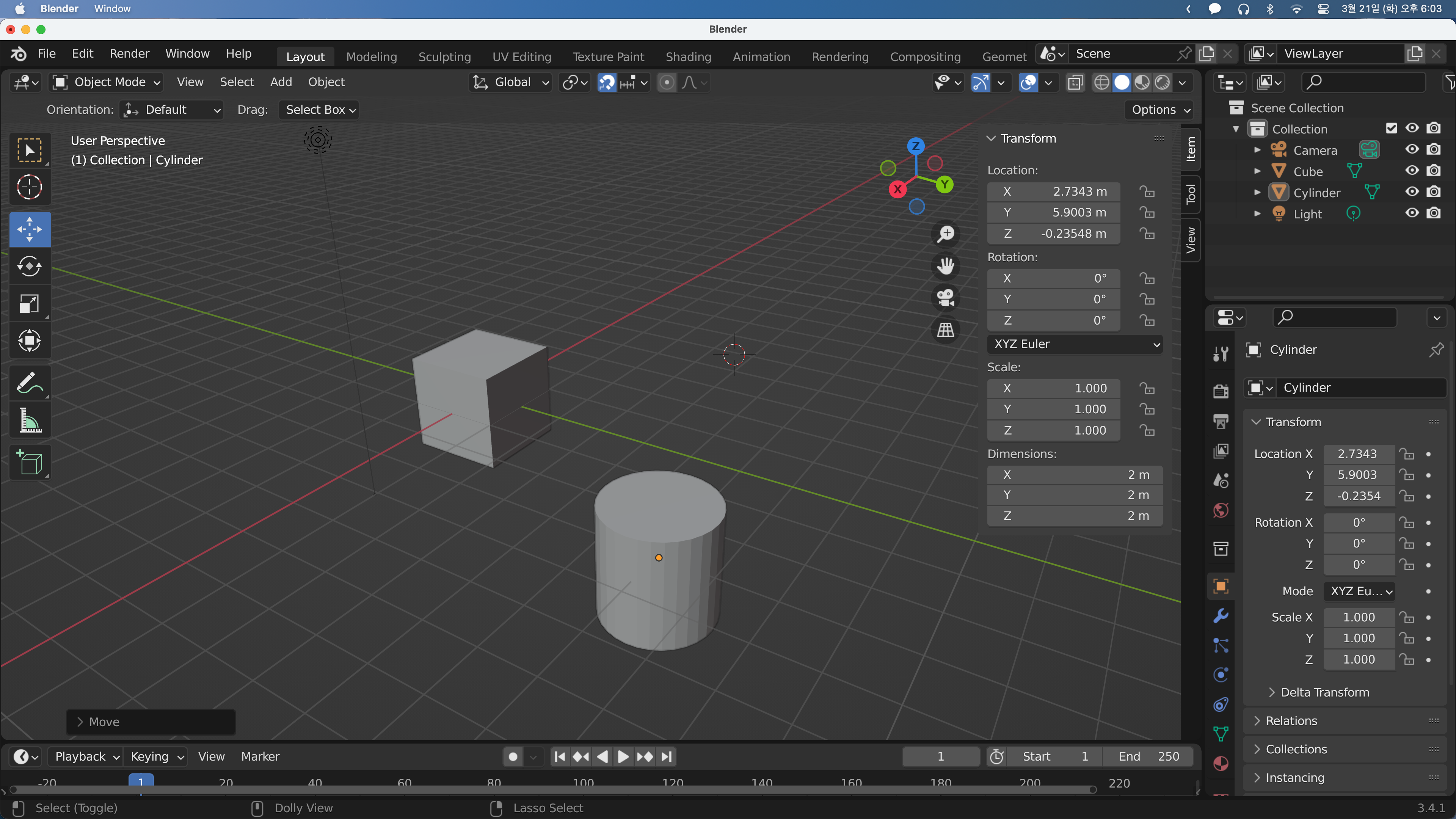Jump to the timeline end frame button
This screenshot has height=819, width=1456.
point(667,757)
